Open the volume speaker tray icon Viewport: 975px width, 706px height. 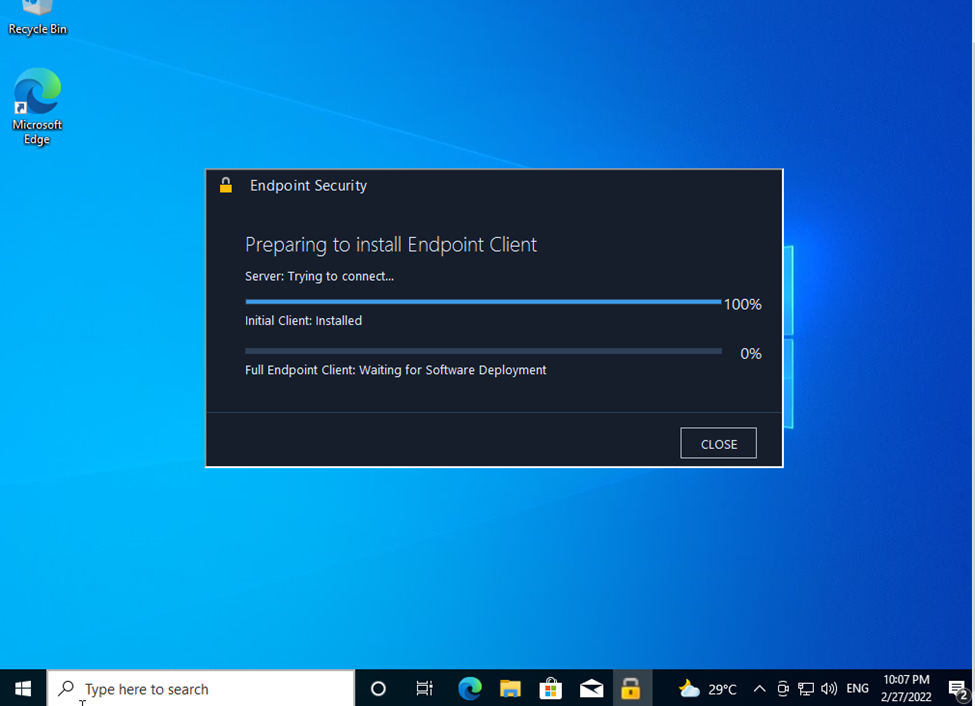(x=829, y=689)
